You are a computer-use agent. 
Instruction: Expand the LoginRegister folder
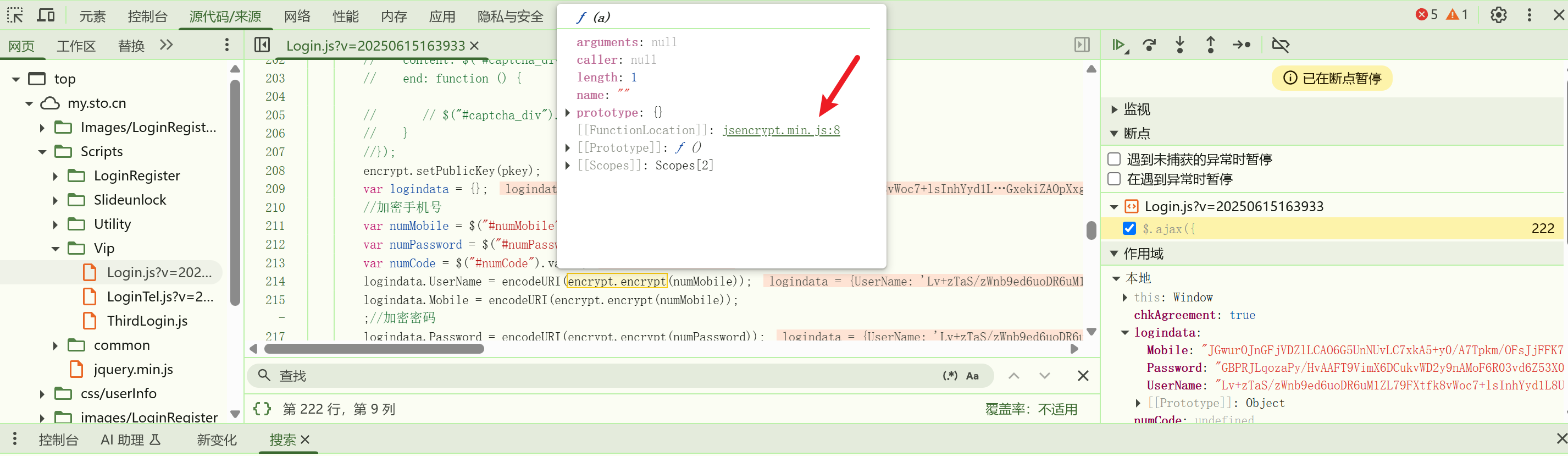[56, 176]
